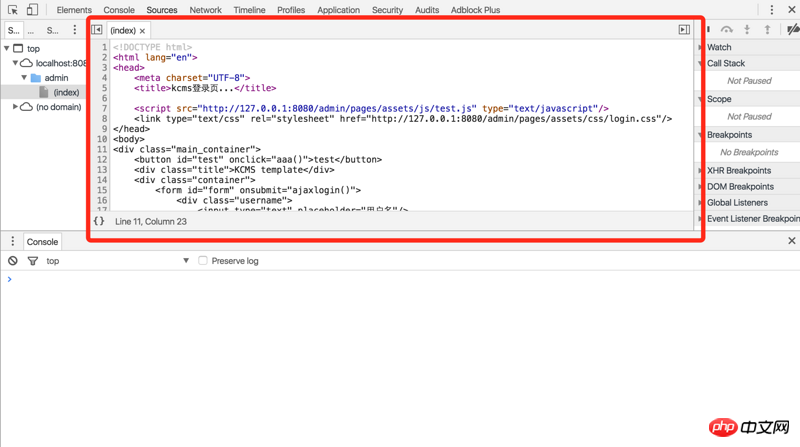
Task: Collapse the admin folder node
Action: pyautogui.click(x=24, y=78)
